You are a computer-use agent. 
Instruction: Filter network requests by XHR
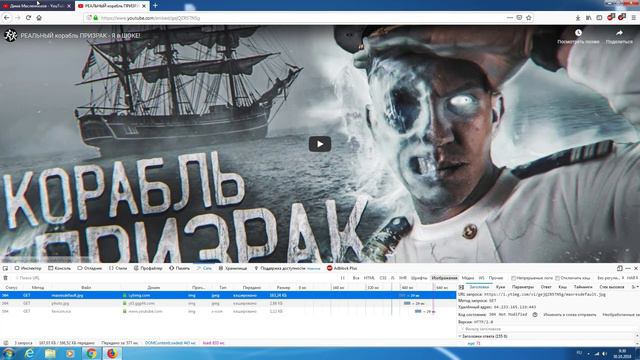[x=403, y=278]
